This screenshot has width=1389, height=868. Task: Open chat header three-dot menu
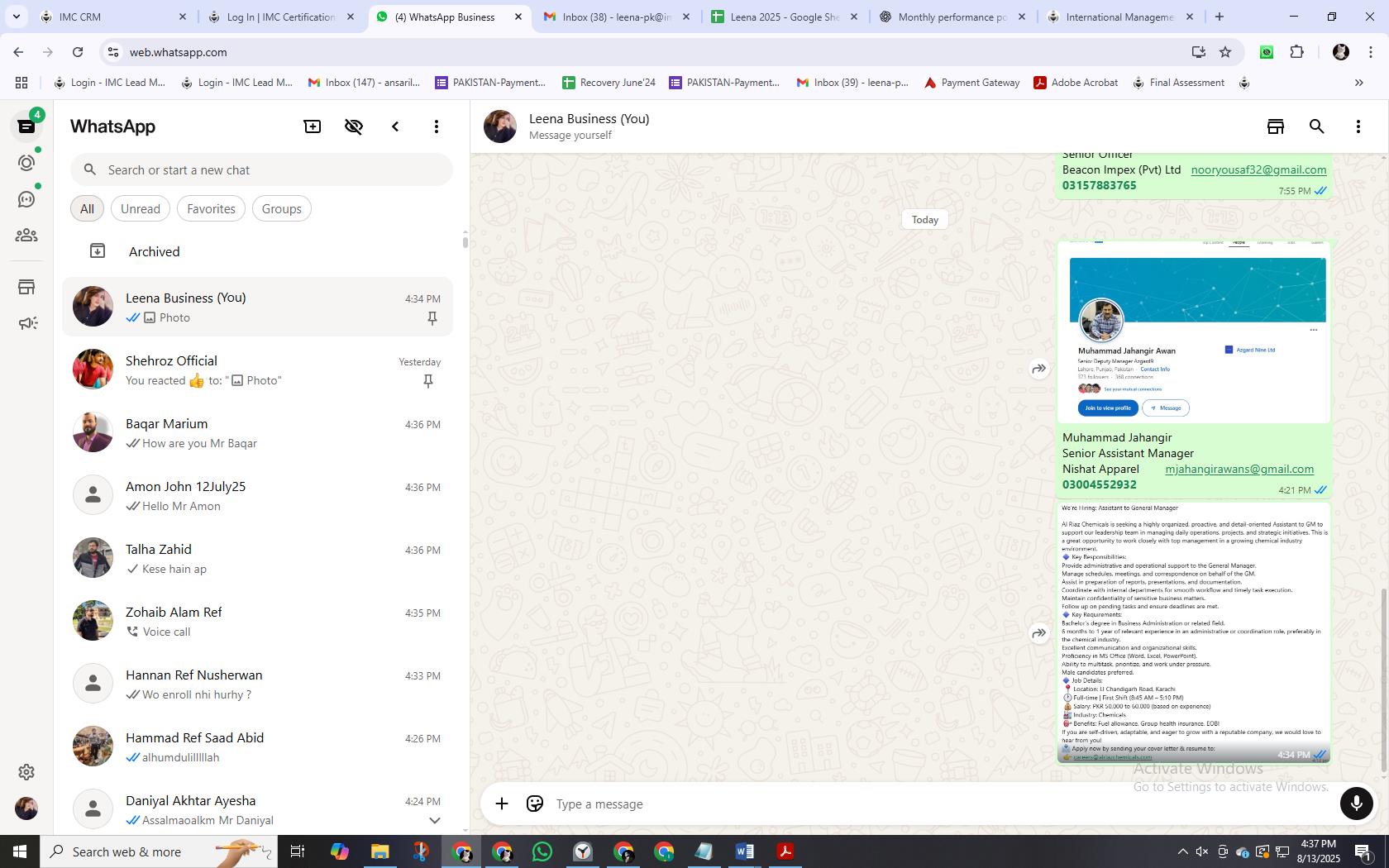(1358, 126)
